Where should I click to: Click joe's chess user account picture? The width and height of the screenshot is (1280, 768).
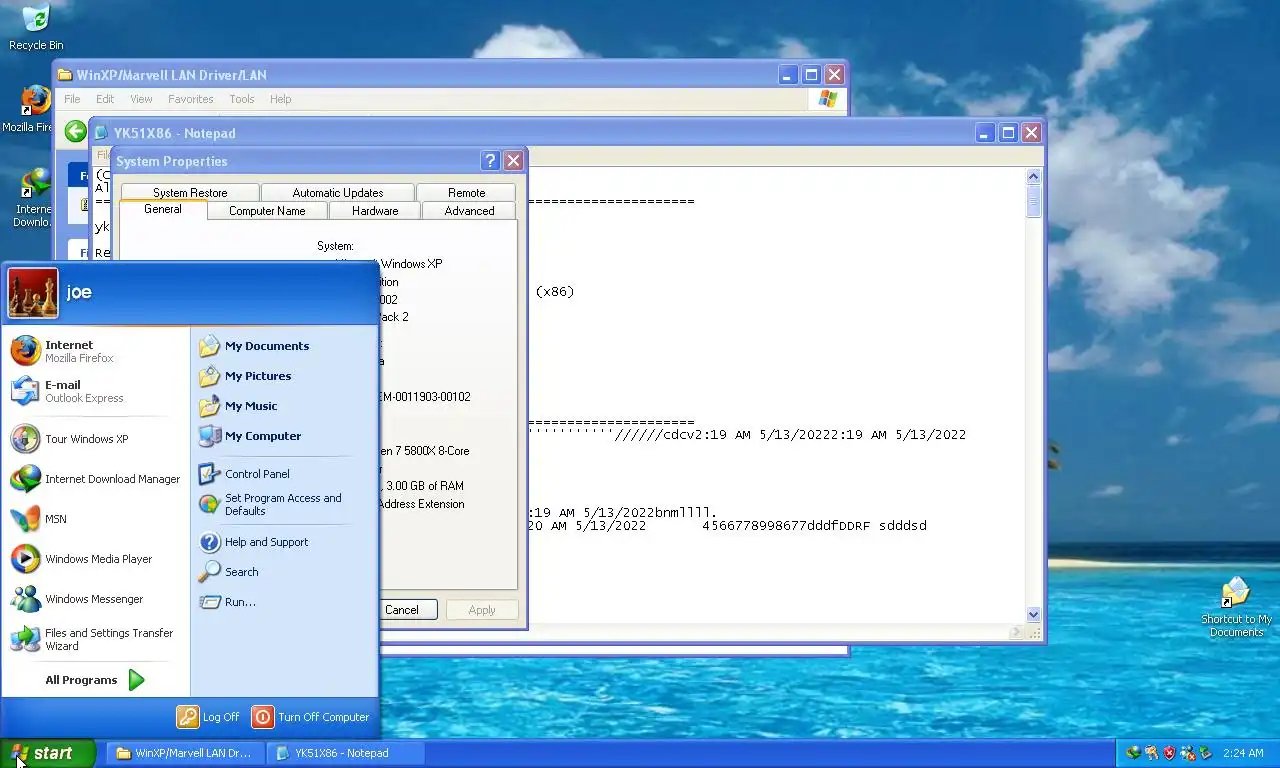pyautogui.click(x=33, y=293)
